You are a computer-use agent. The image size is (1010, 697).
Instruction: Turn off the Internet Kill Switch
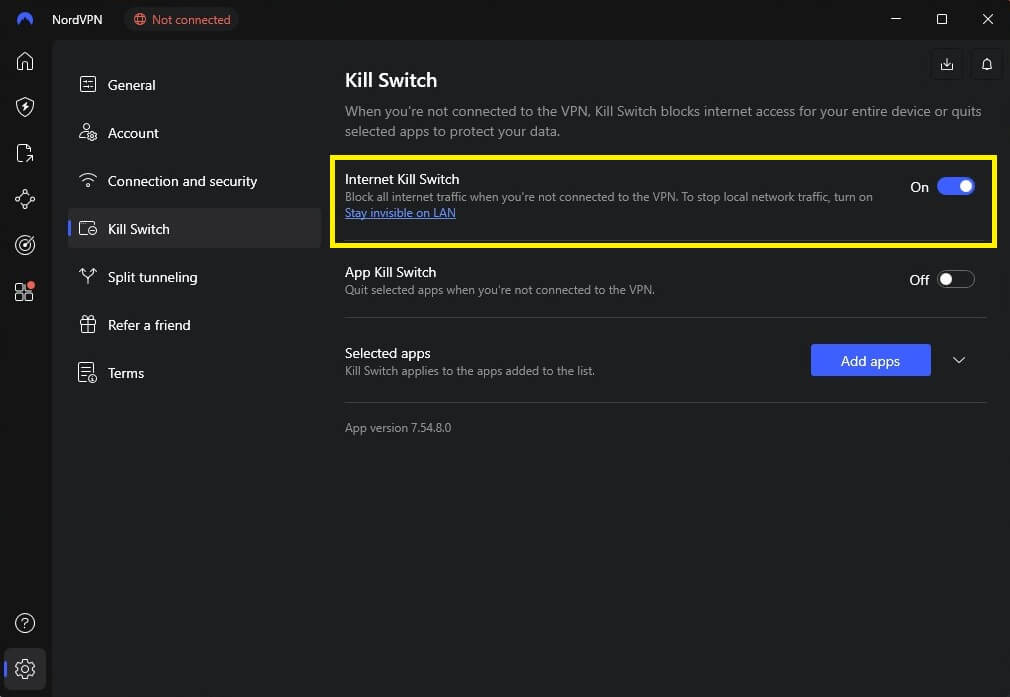point(957,186)
